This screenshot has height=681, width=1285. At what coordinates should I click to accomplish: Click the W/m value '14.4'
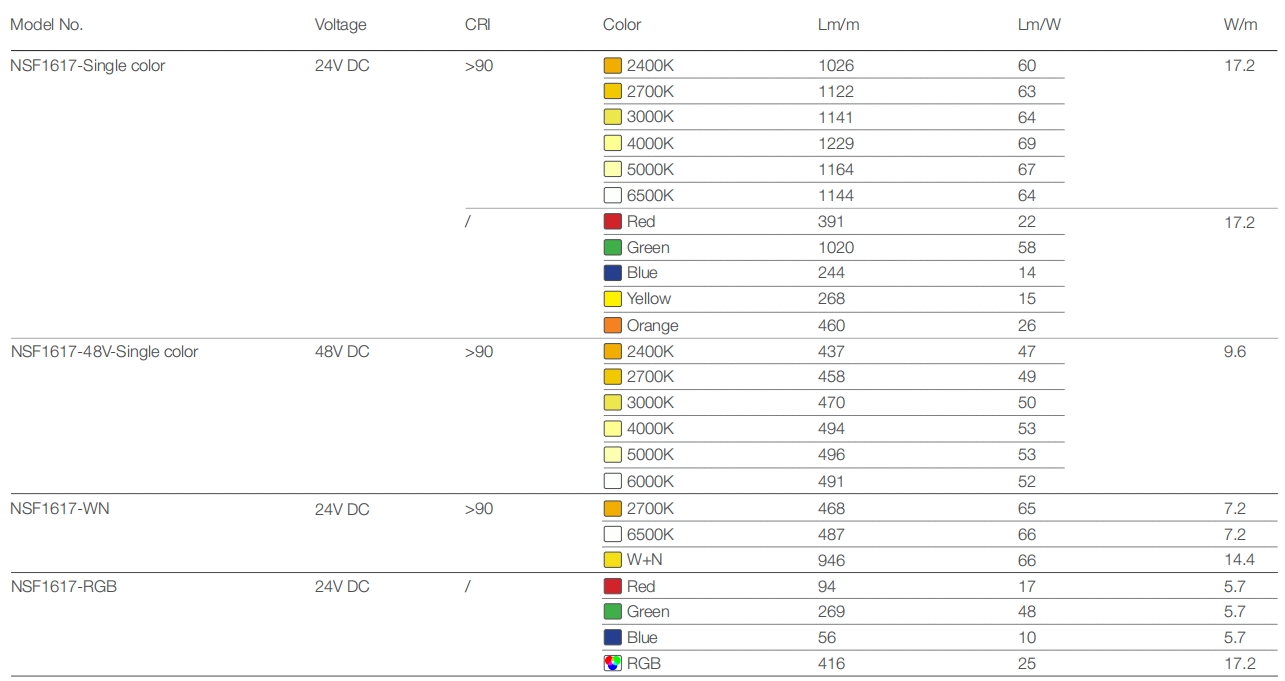[x=1239, y=561]
